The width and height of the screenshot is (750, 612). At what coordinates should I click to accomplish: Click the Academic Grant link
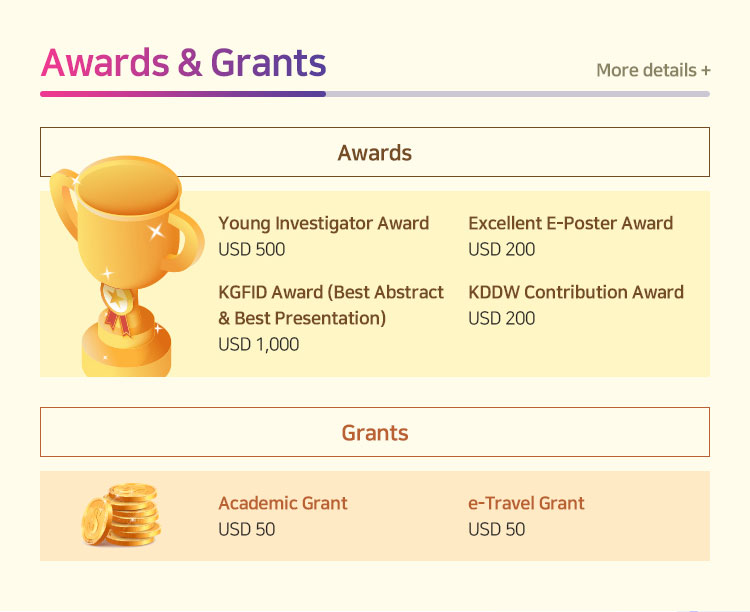pos(282,503)
